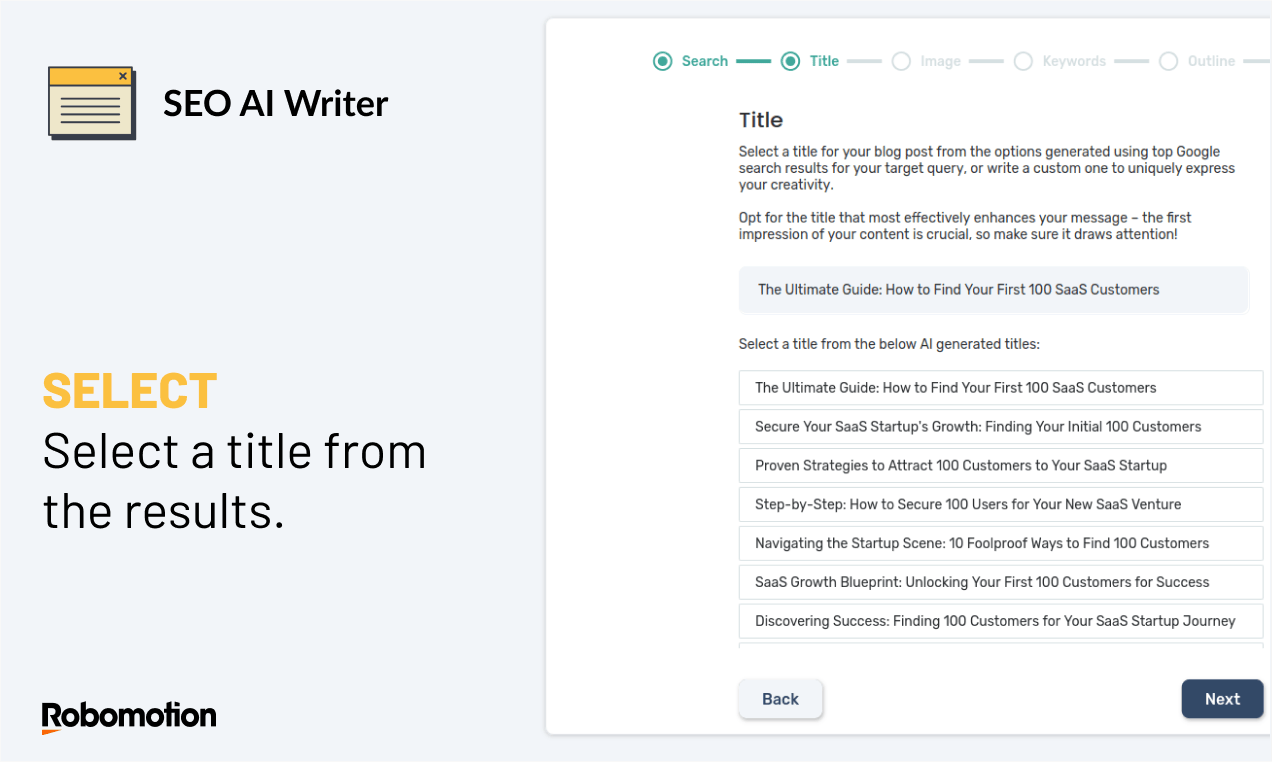The width and height of the screenshot is (1272, 762).
Task: Choose 'The Ultimate Guide' title option
Action: click(x=1001, y=388)
